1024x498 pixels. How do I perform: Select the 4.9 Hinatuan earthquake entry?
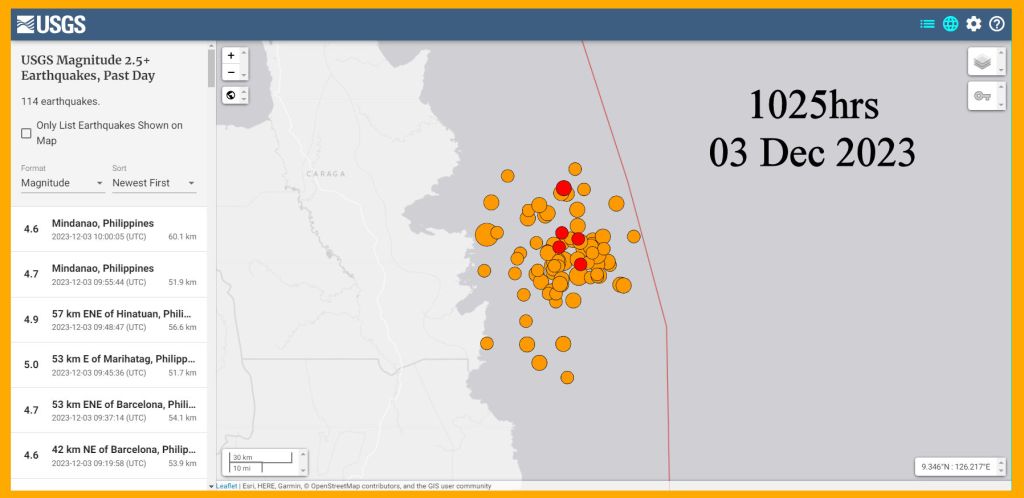click(108, 320)
